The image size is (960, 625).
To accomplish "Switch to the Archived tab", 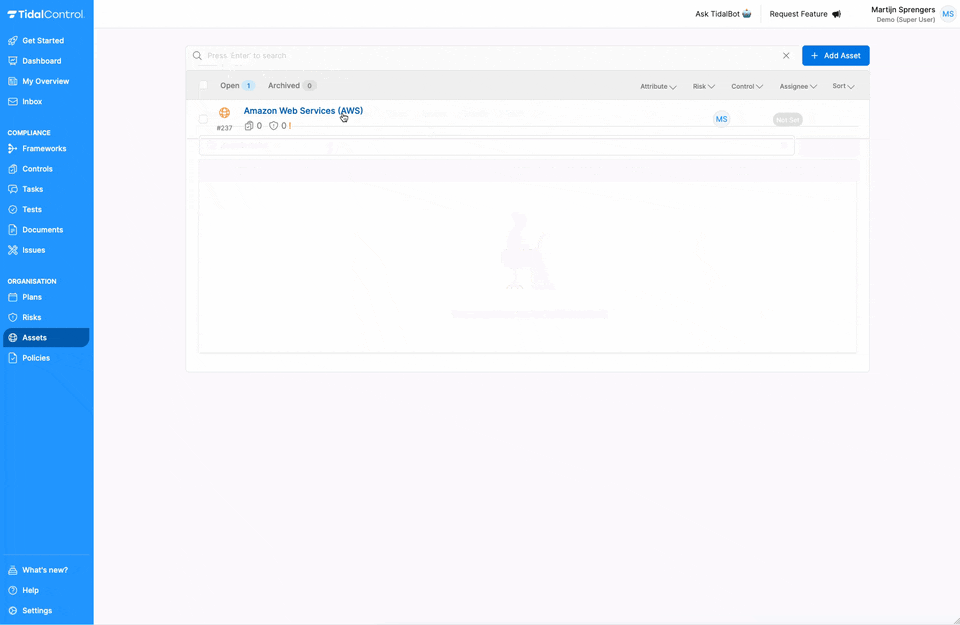I will pos(283,85).
